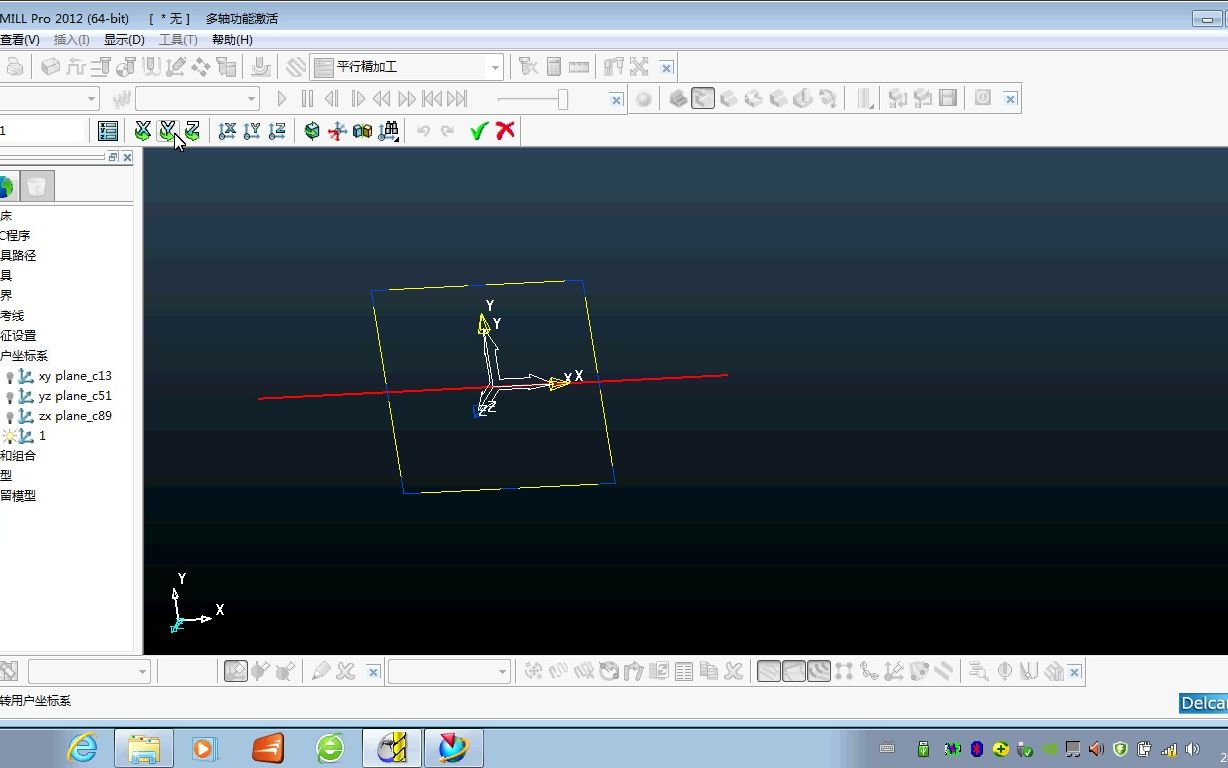Toggle lightbulb visibility of yz plane_c51
The height and width of the screenshot is (768, 1228).
[x=10, y=397]
